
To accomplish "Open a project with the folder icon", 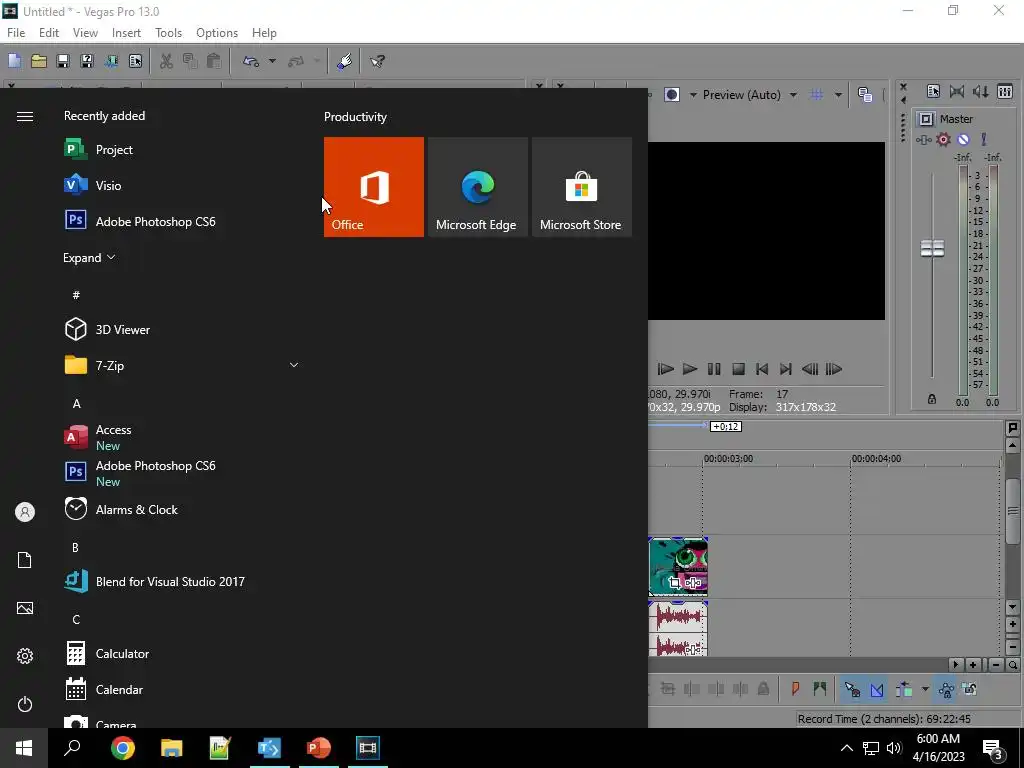I will pyautogui.click(x=39, y=61).
